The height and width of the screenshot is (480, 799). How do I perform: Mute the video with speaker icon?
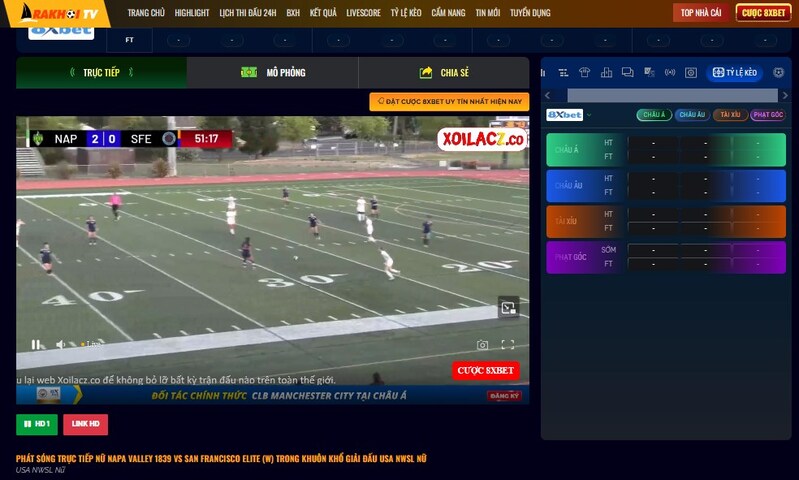click(60, 344)
